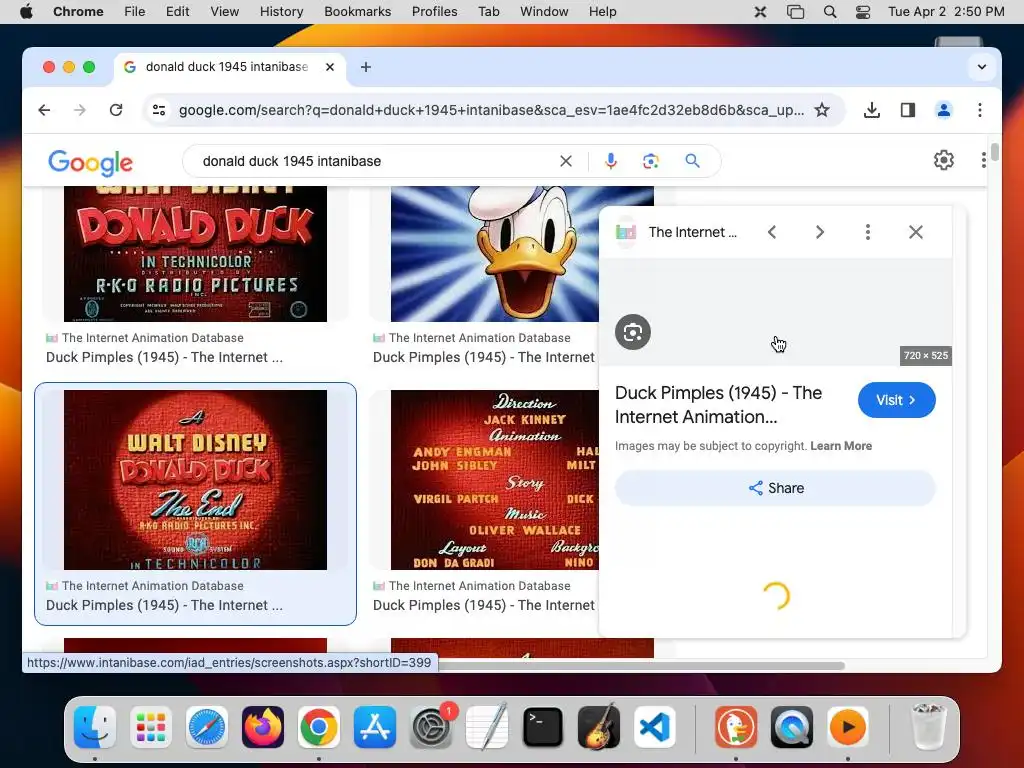Open The End title card thumbnail
The height and width of the screenshot is (768, 1024).
click(x=195, y=480)
